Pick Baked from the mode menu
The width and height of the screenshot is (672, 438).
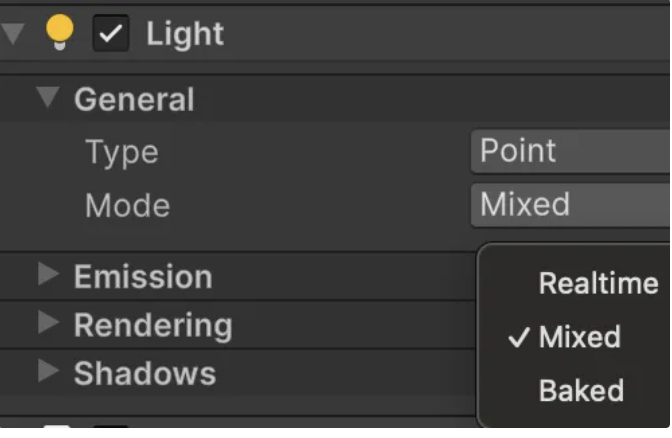(581, 390)
